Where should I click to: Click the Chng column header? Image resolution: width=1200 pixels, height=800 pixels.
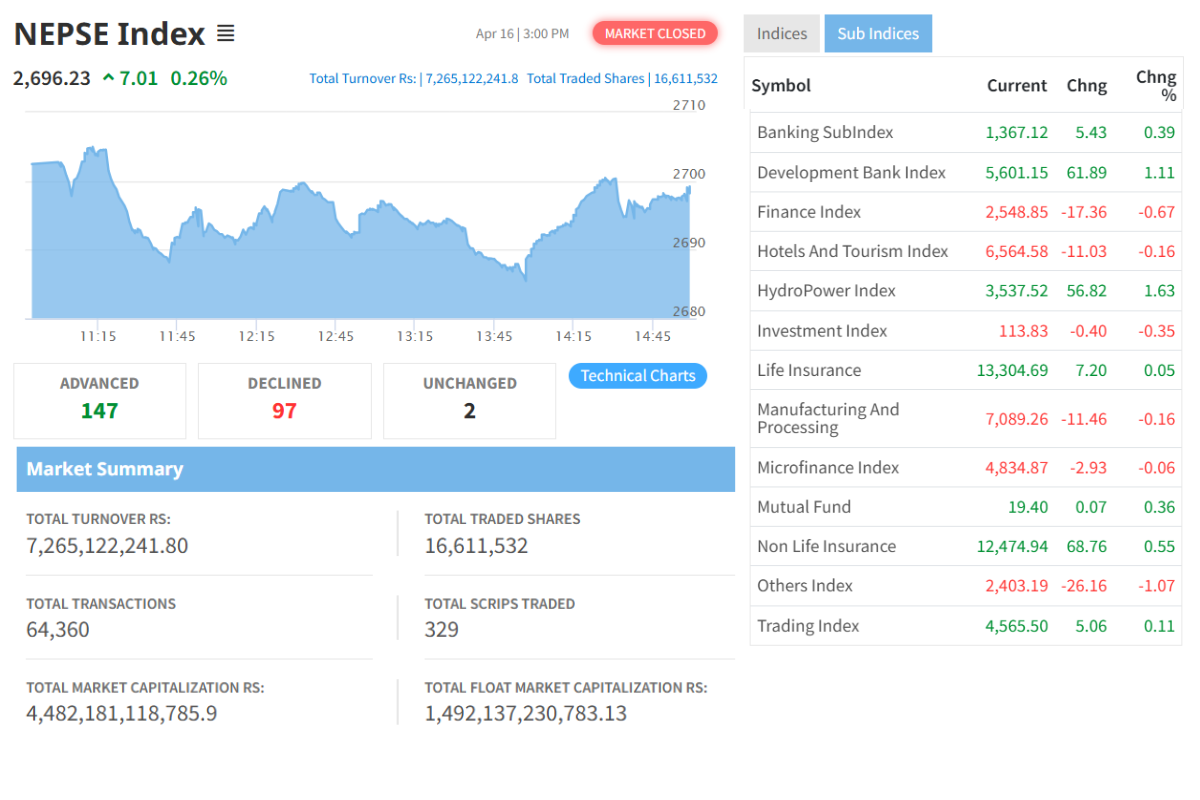pos(1087,86)
